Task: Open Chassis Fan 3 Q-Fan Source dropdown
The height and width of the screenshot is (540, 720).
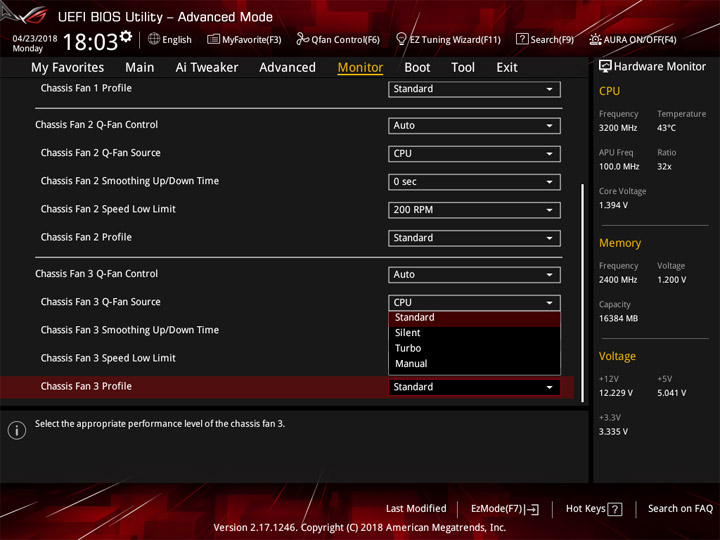Action: [x=474, y=303]
